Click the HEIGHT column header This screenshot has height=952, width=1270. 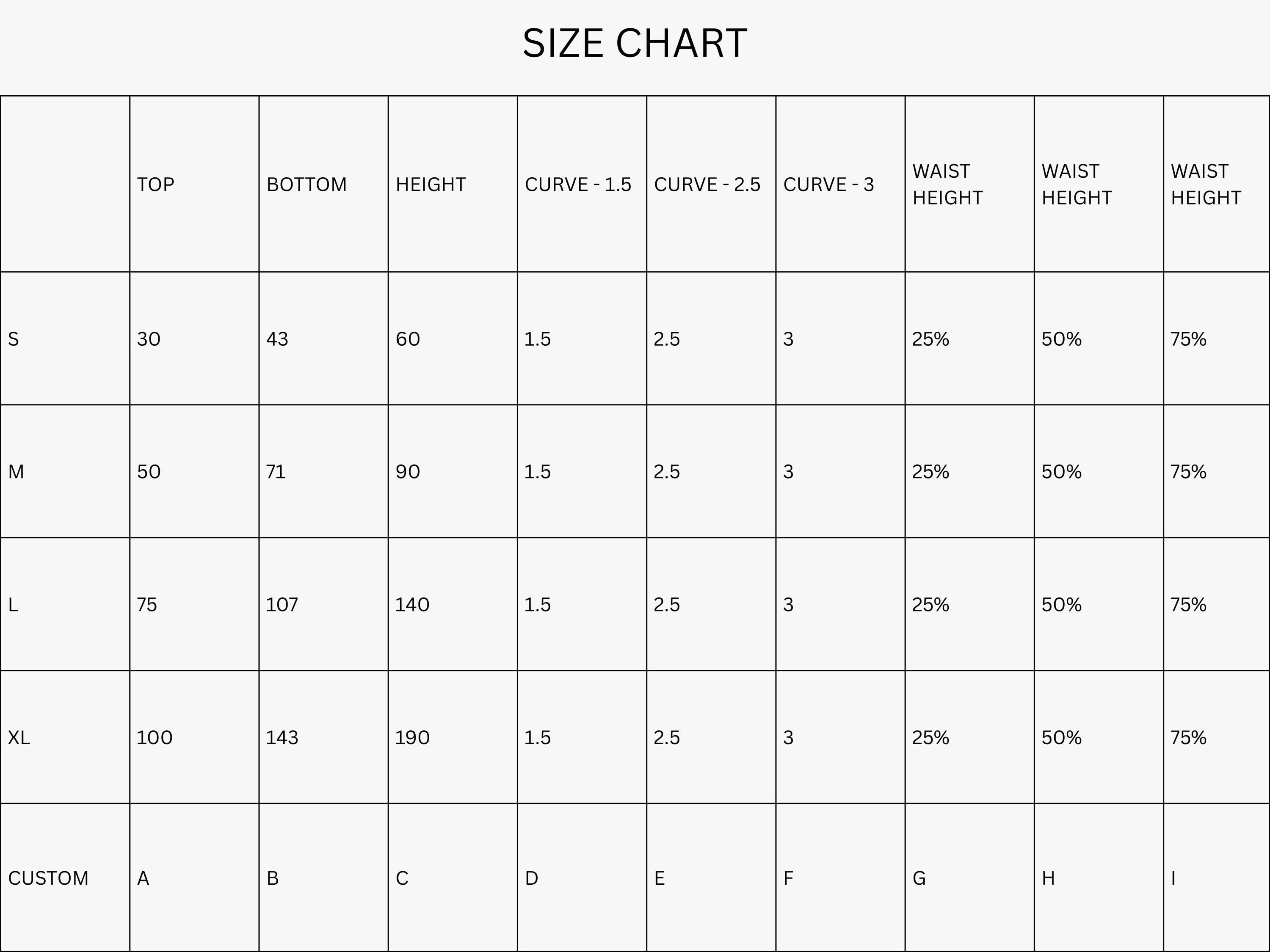pos(431,185)
